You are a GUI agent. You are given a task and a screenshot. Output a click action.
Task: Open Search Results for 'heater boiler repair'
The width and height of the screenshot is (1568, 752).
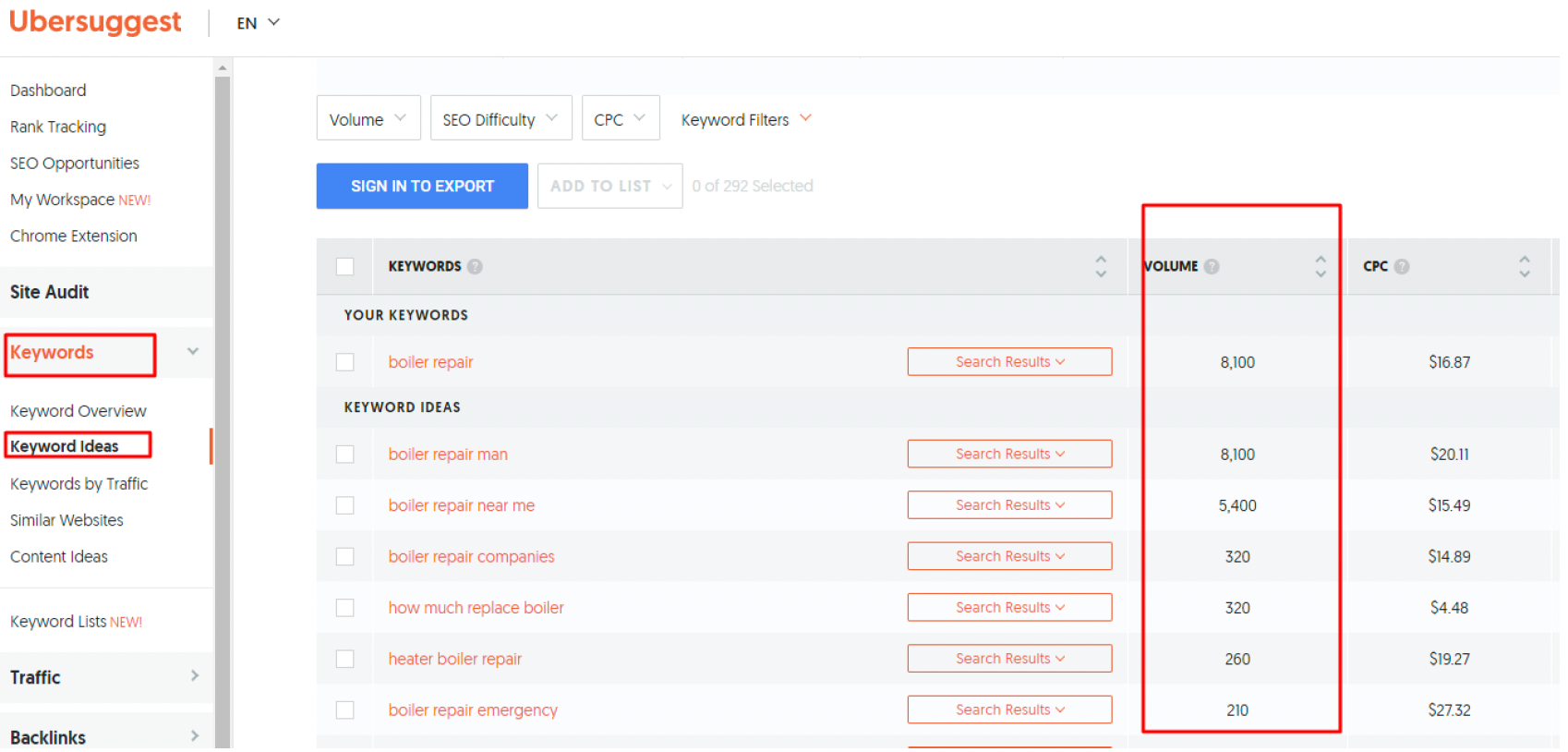pyautogui.click(x=1010, y=659)
